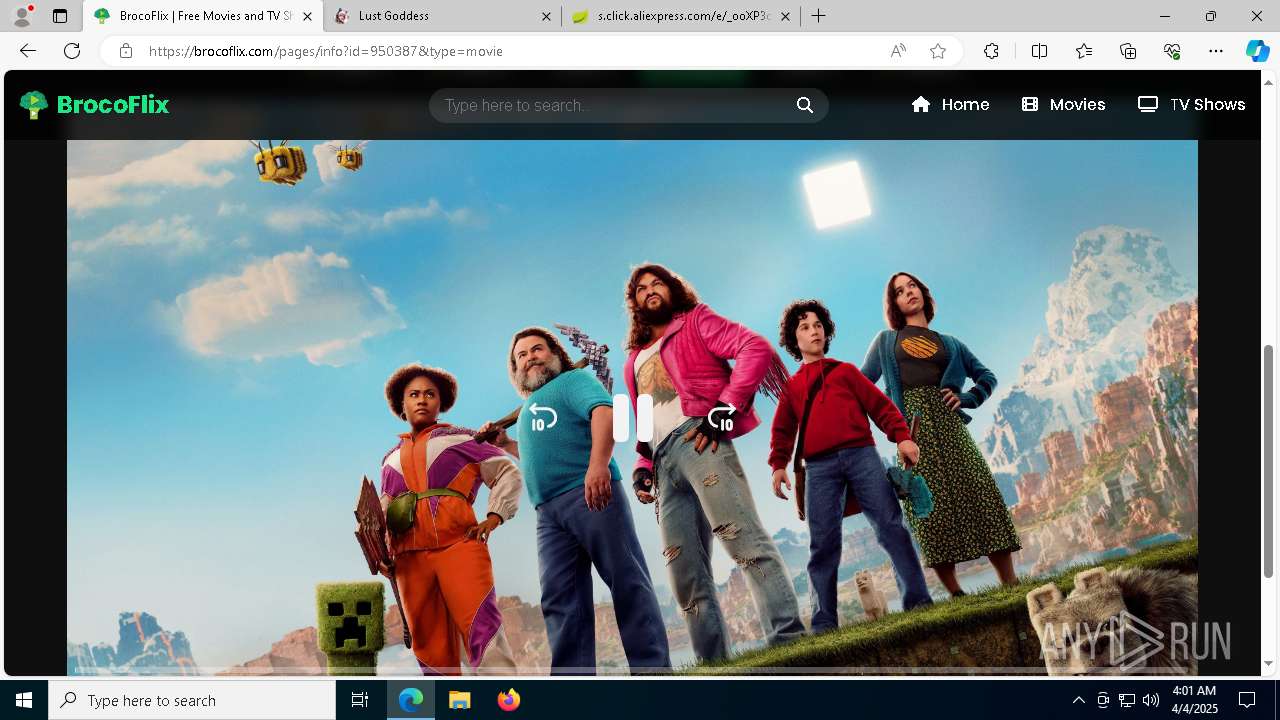
Task: Open the Windows Start menu
Action: tap(24, 700)
